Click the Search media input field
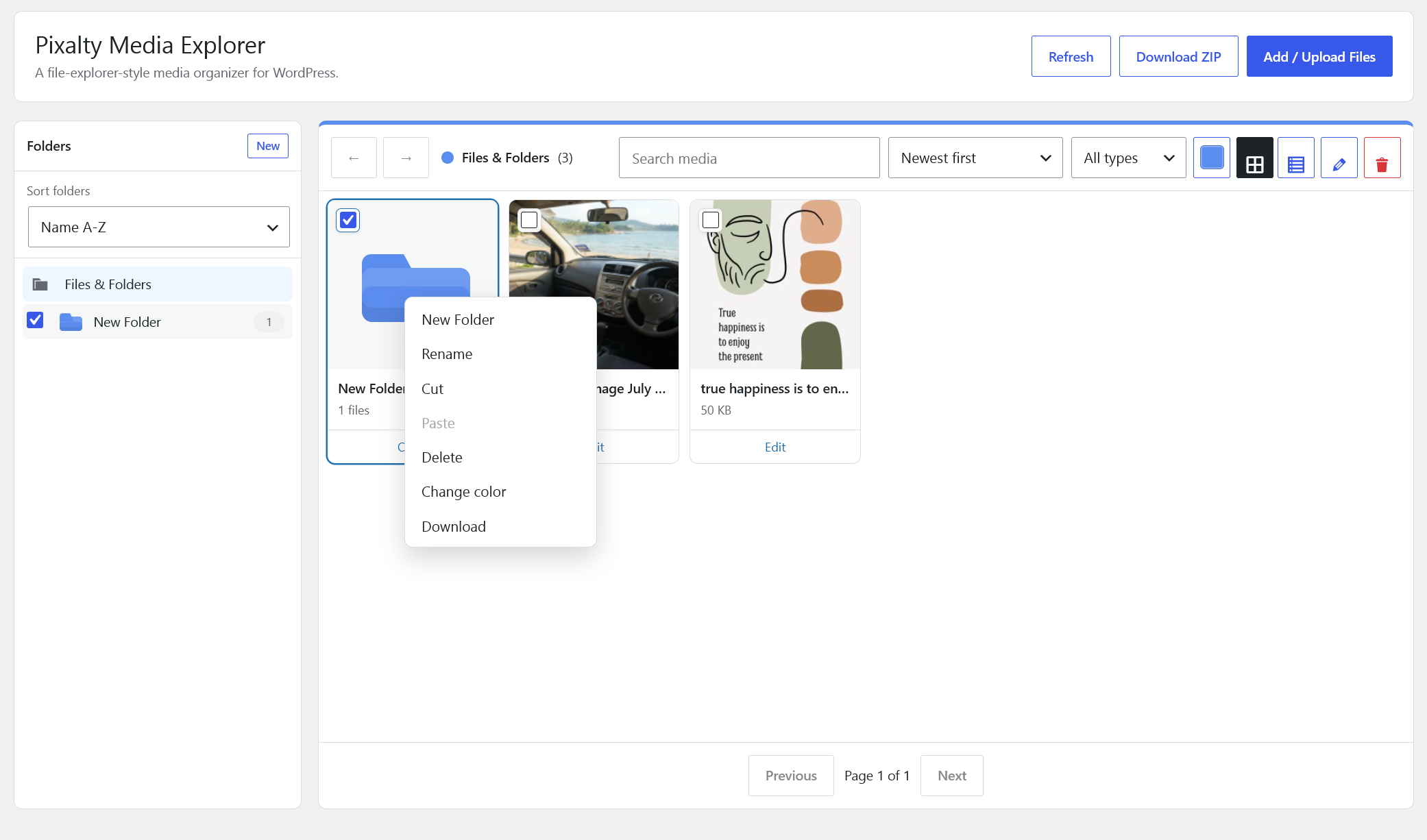 coord(749,158)
